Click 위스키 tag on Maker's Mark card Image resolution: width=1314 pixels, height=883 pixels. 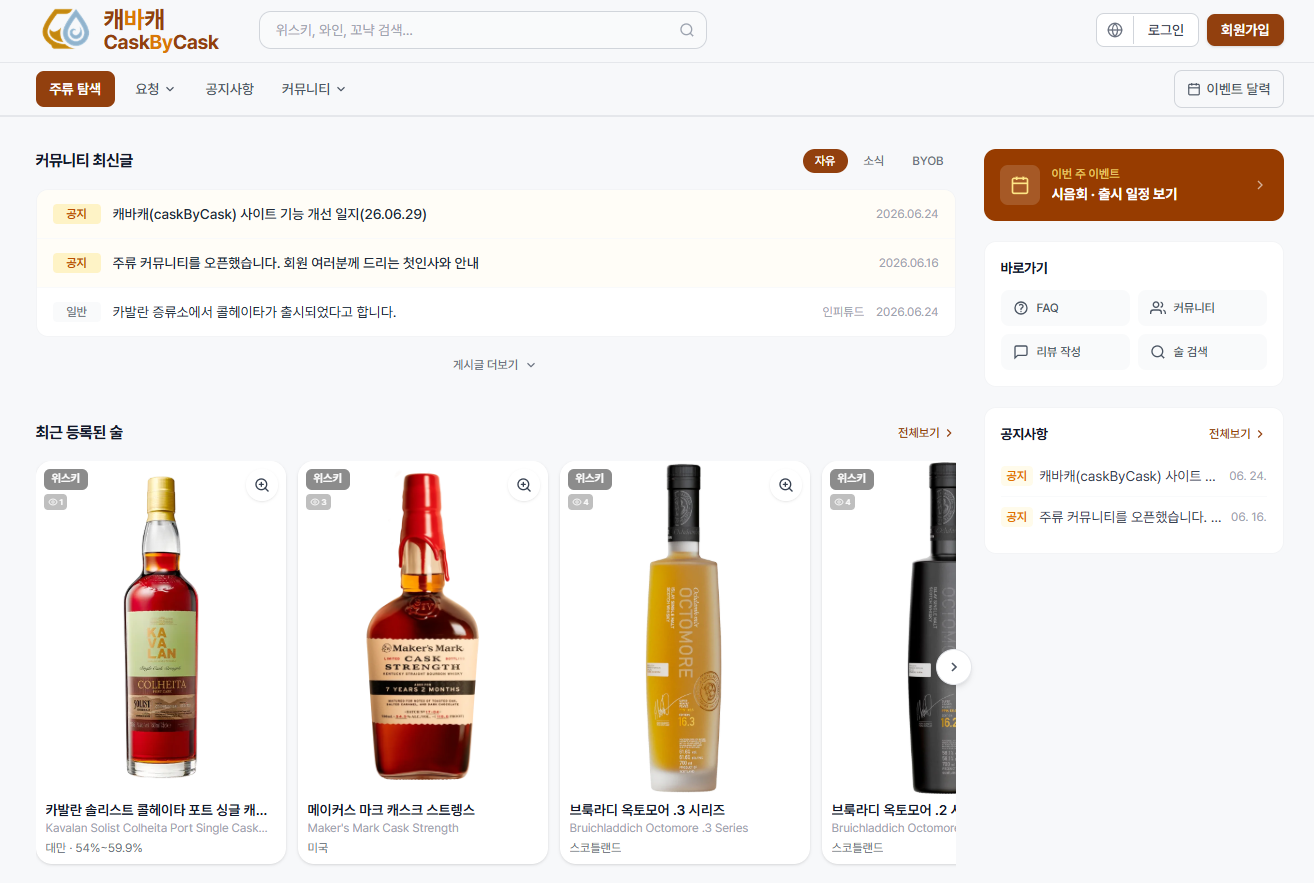[x=328, y=479]
